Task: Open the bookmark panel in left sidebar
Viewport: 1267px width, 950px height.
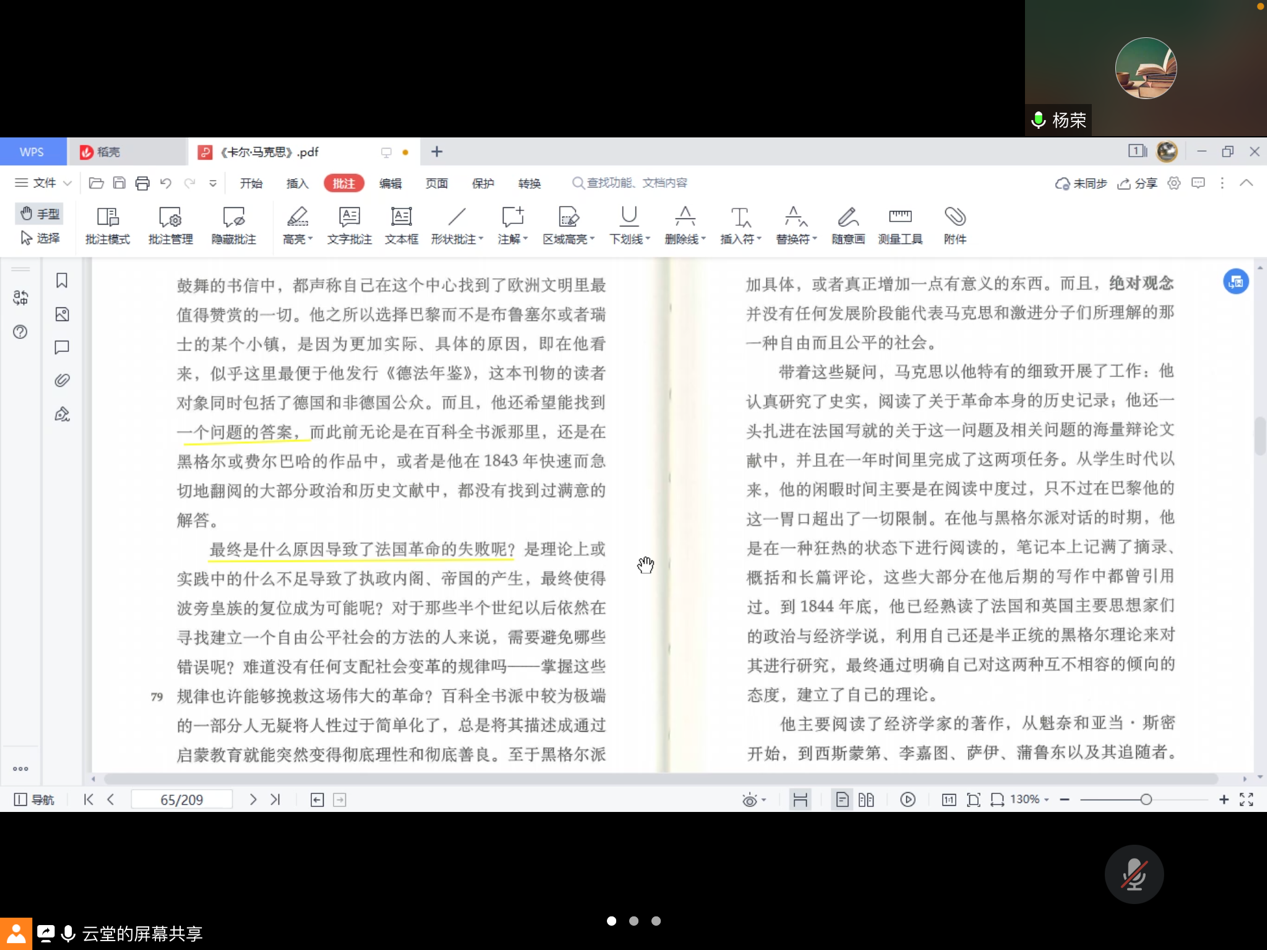Action: [x=62, y=281]
